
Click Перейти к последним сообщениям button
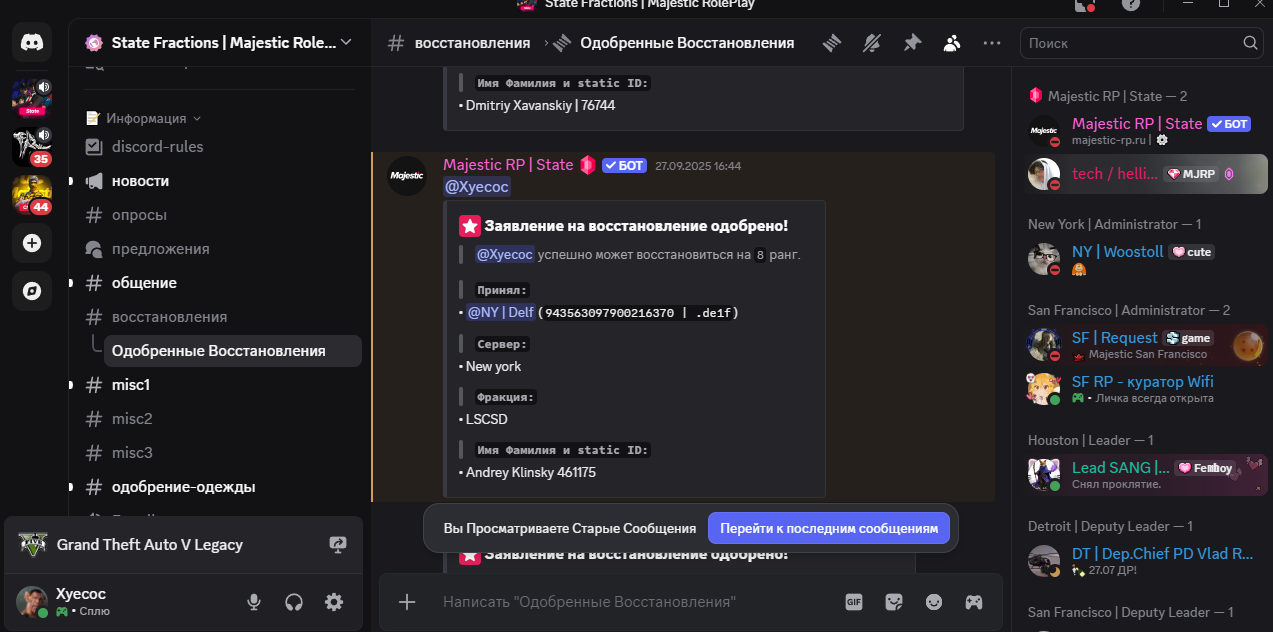(829, 528)
